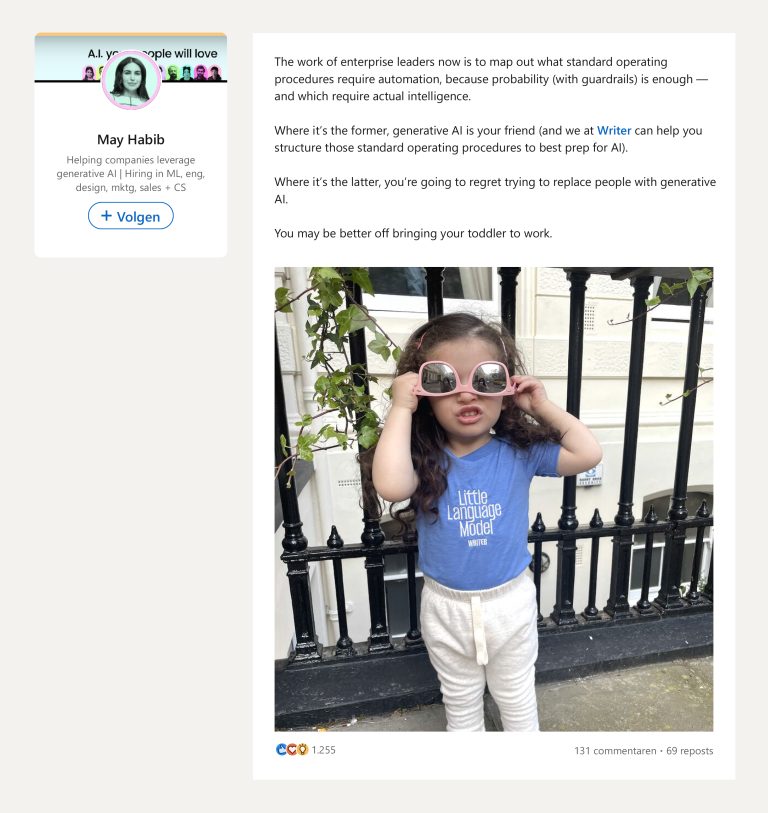Follow May Habib with the Volgen button
The width and height of the screenshot is (768, 813).
(131, 216)
